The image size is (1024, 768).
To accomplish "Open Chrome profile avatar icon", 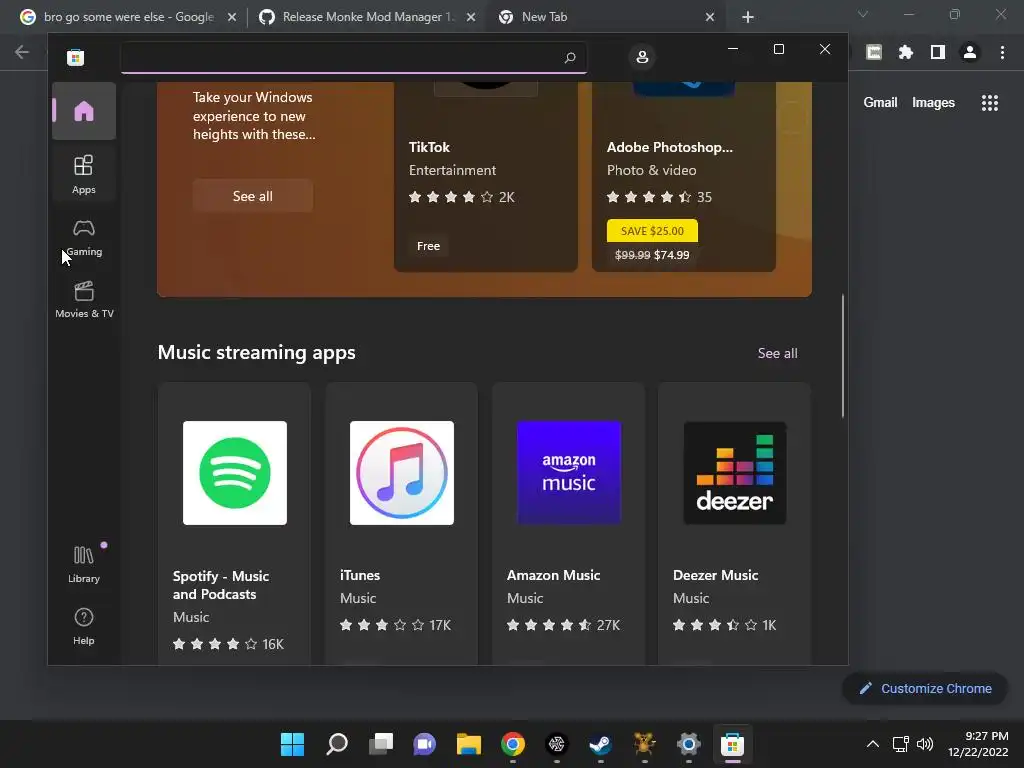I will click(970, 52).
